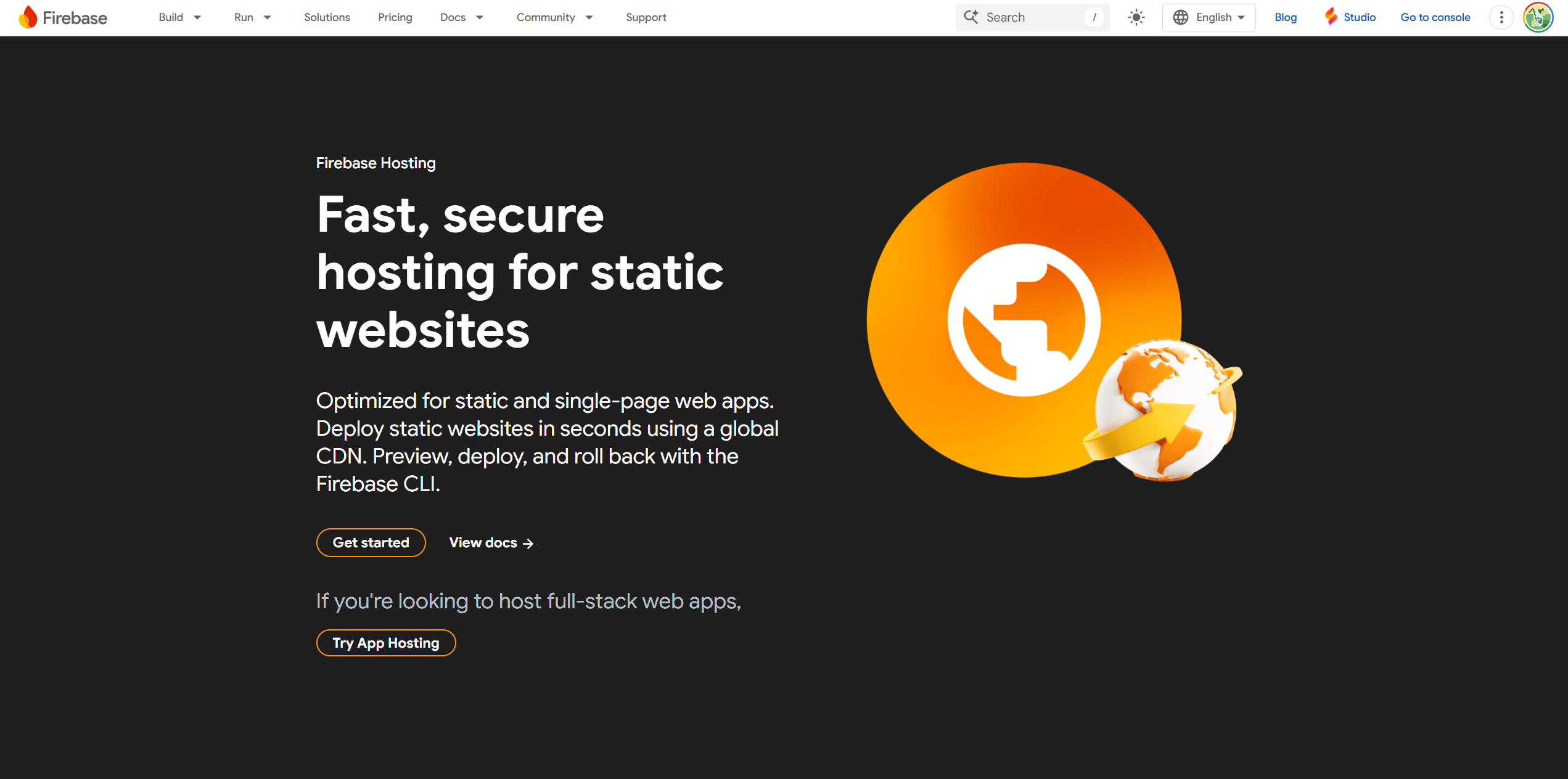Screen dimensions: 1568x779
Task: Open the three-dot more options menu
Action: point(1501,17)
